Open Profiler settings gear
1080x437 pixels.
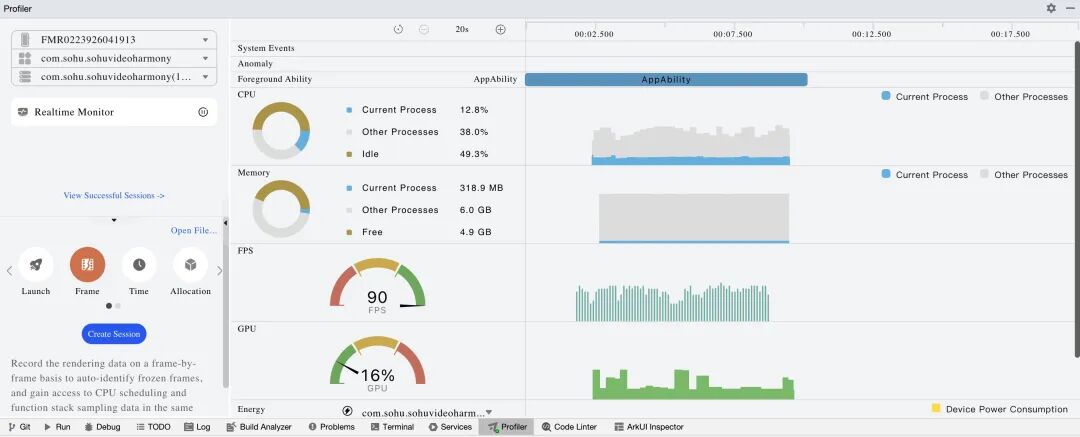[1051, 8]
